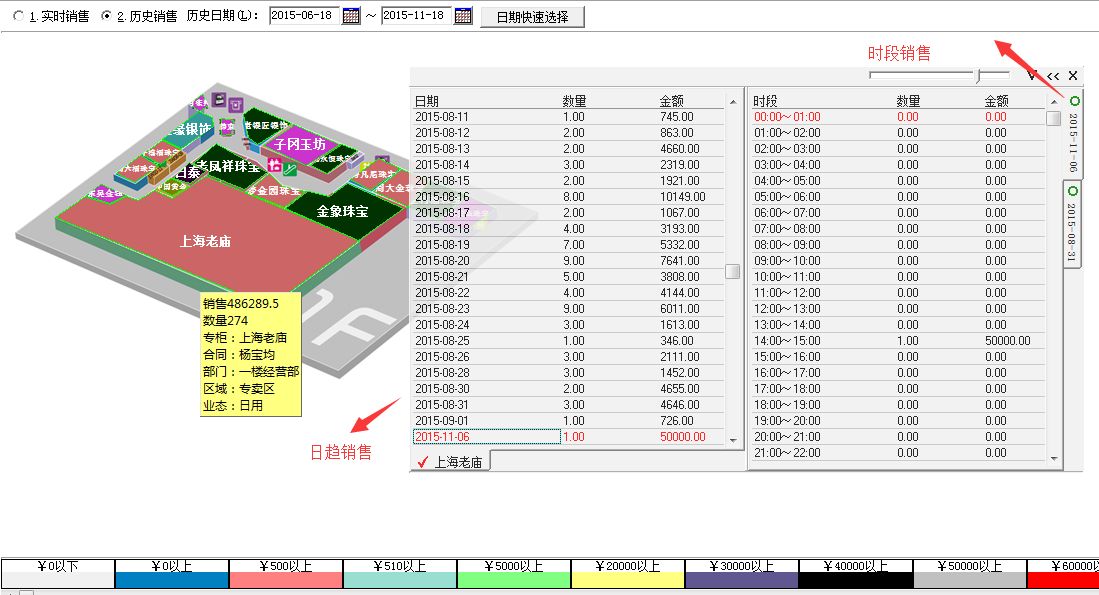Collapse panel using the V arrow
The height and width of the screenshot is (595, 1099).
point(1032,75)
